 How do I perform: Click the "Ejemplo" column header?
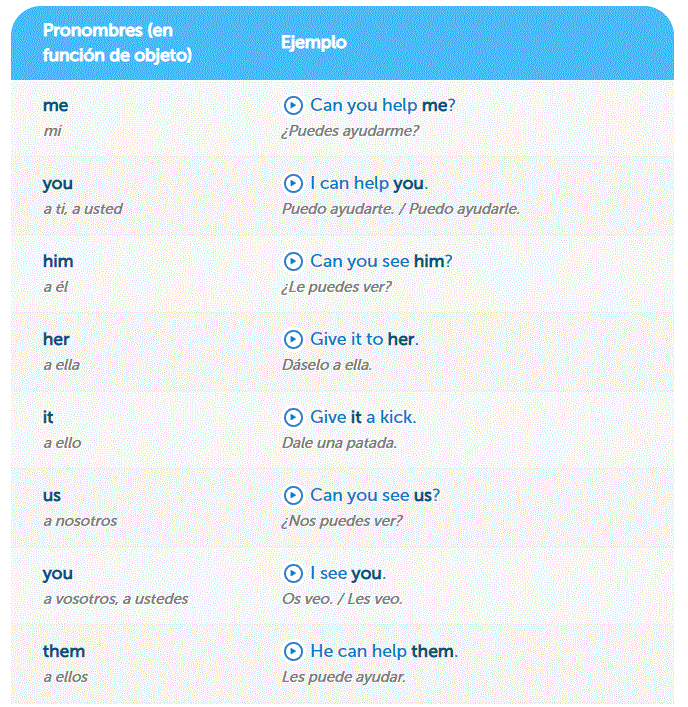tap(314, 43)
